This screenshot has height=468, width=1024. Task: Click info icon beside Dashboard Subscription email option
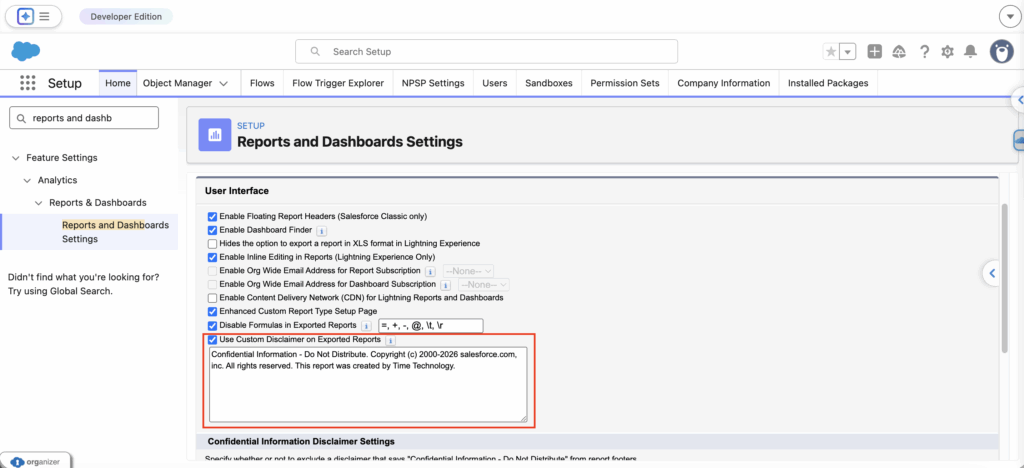[445, 285]
